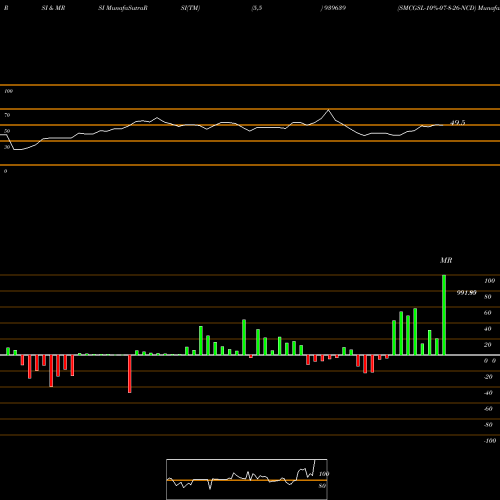
Task: Click the RSI line's highest peak
Action: click(328, 110)
